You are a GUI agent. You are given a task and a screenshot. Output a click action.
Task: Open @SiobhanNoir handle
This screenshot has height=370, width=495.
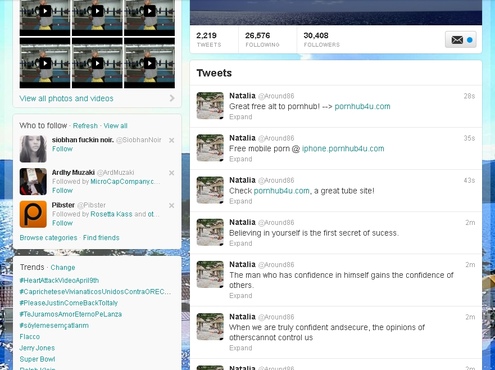pyautogui.click(x=139, y=140)
